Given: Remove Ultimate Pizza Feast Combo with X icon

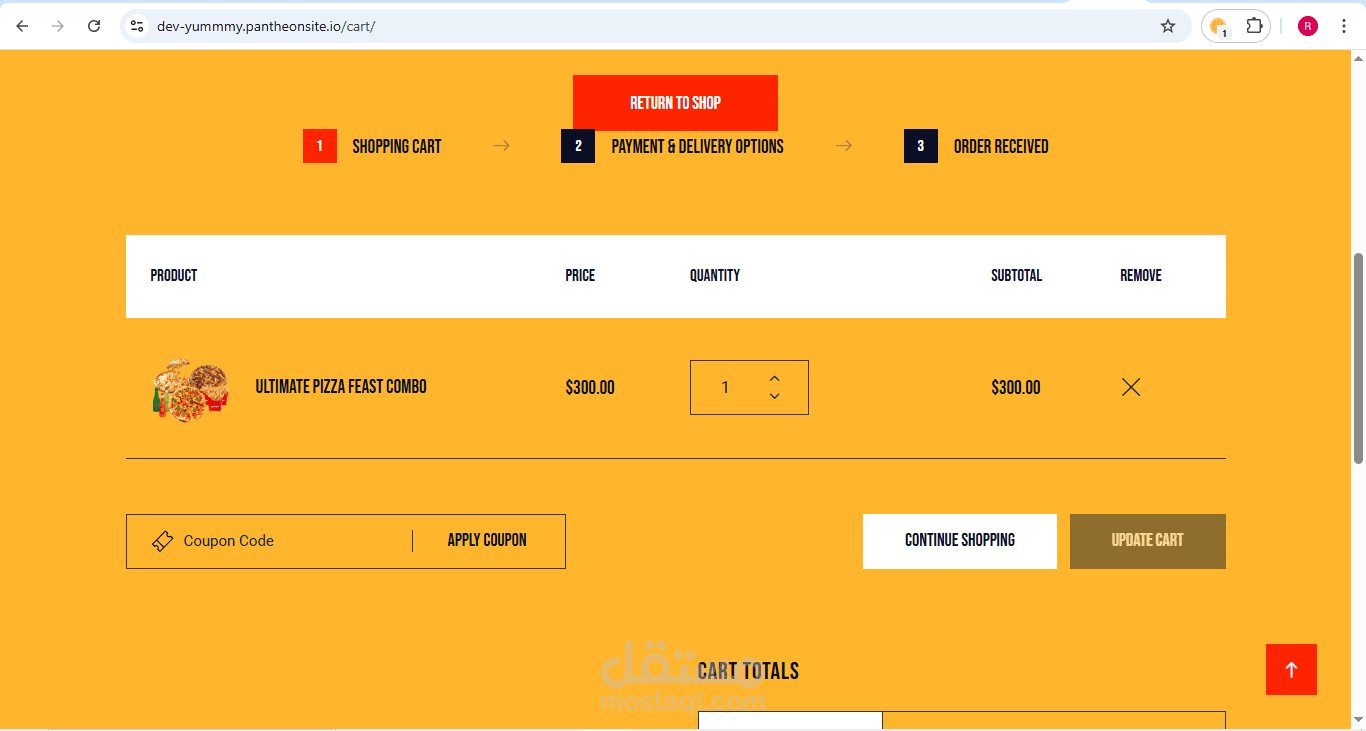Looking at the screenshot, I should pos(1131,387).
